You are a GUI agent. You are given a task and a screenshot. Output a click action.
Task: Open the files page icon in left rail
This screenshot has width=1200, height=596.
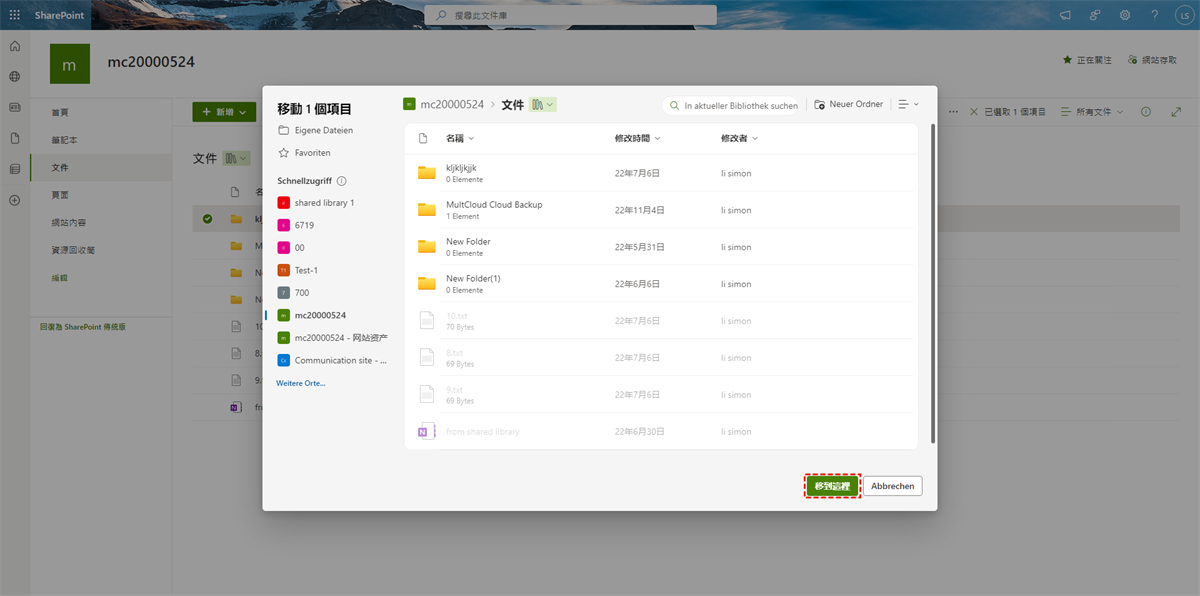tap(14, 138)
